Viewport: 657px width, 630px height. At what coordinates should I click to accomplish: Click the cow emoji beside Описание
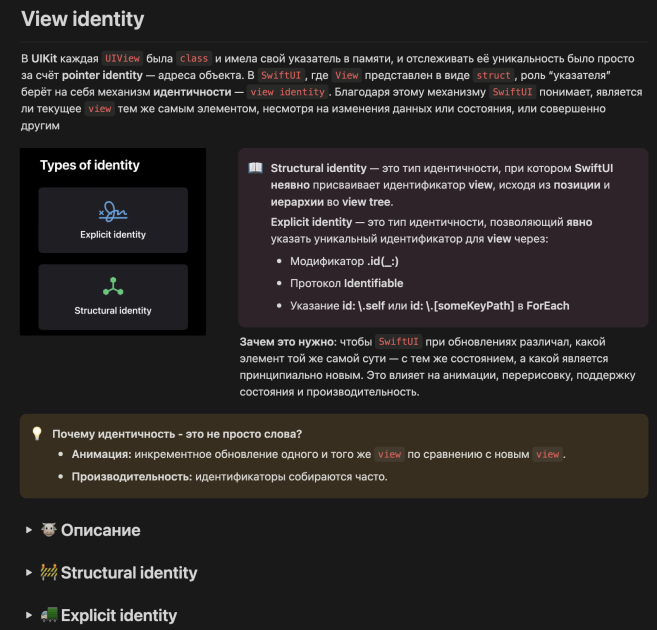(x=49, y=529)
